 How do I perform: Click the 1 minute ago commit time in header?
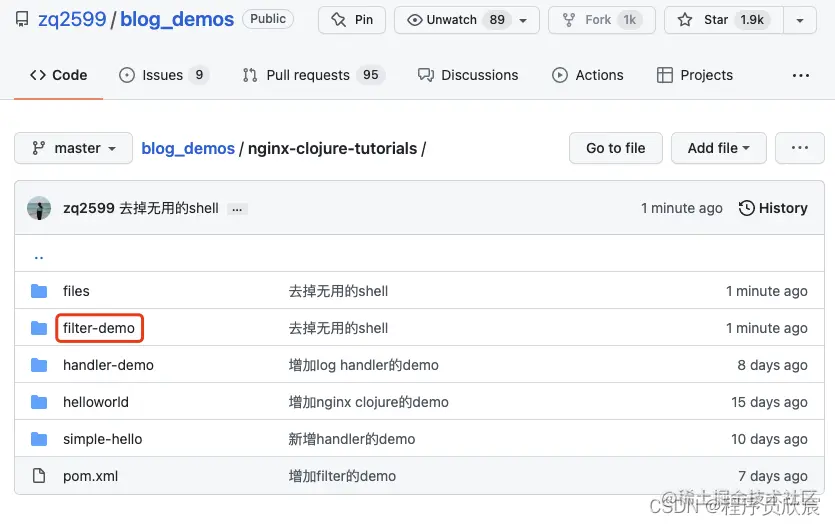pos(682,208)
